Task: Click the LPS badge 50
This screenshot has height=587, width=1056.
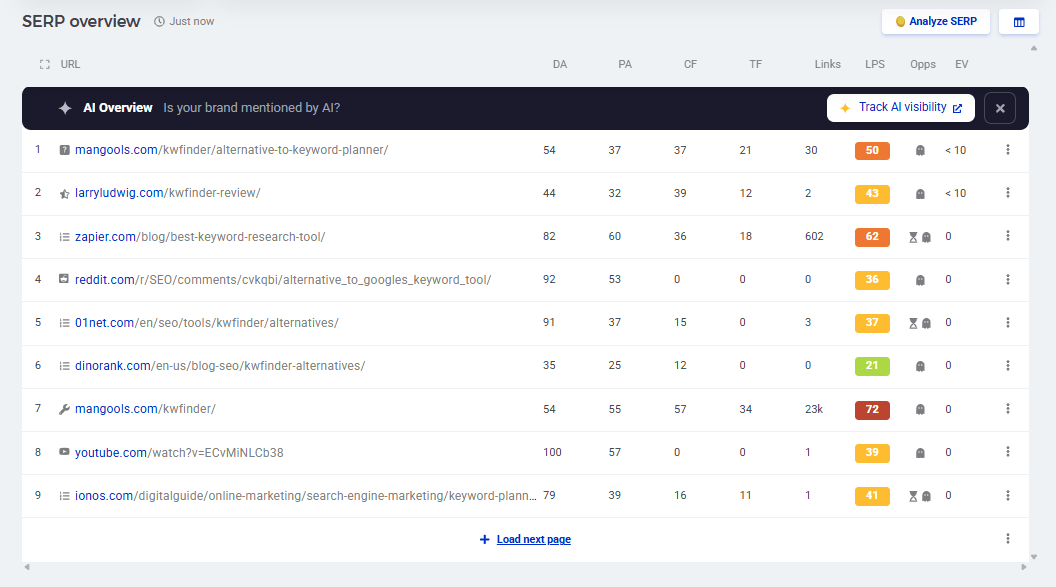Action: point(872,150)
